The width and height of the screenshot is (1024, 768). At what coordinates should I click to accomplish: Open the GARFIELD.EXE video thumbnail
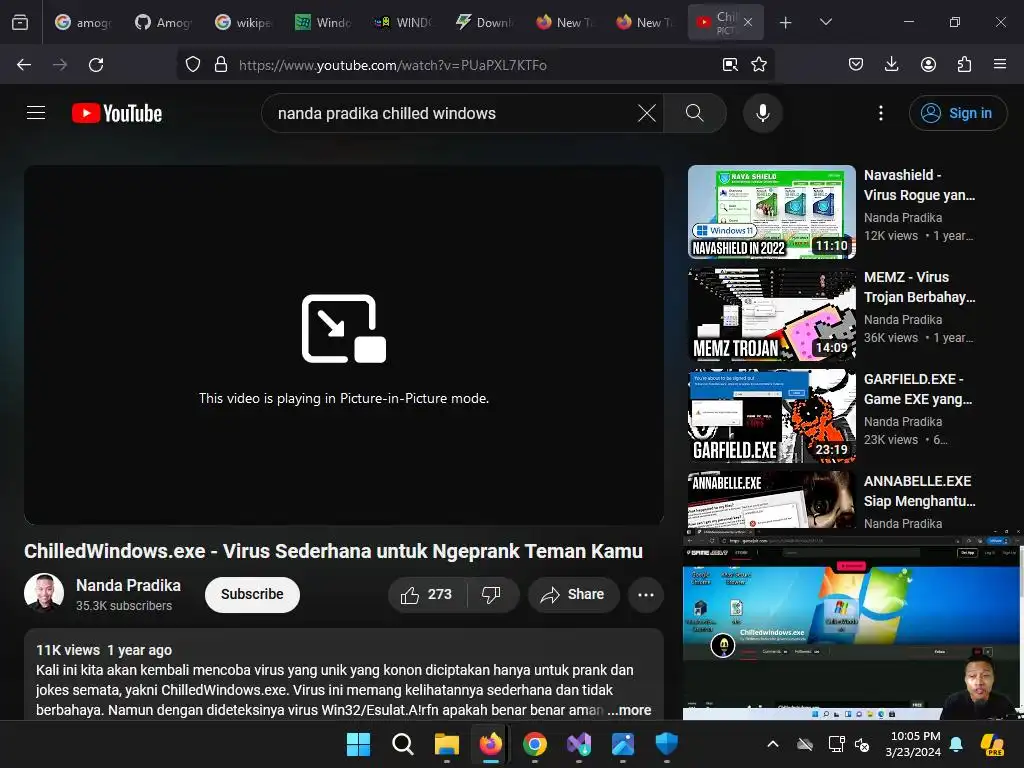click(x=771, y=415)
